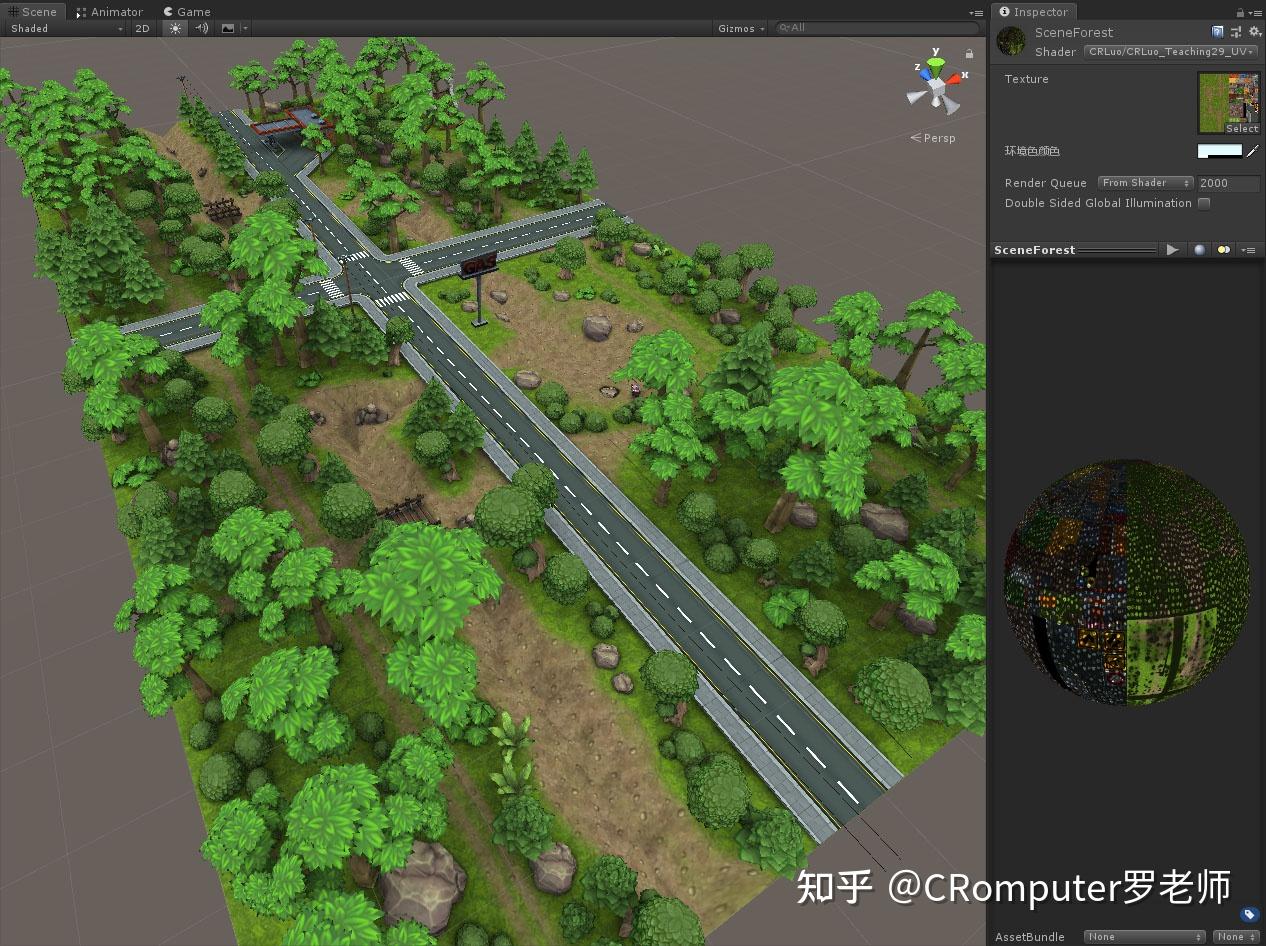
Task: Open the Render Queue From Shader dropdown
Action: (1145, 183)
